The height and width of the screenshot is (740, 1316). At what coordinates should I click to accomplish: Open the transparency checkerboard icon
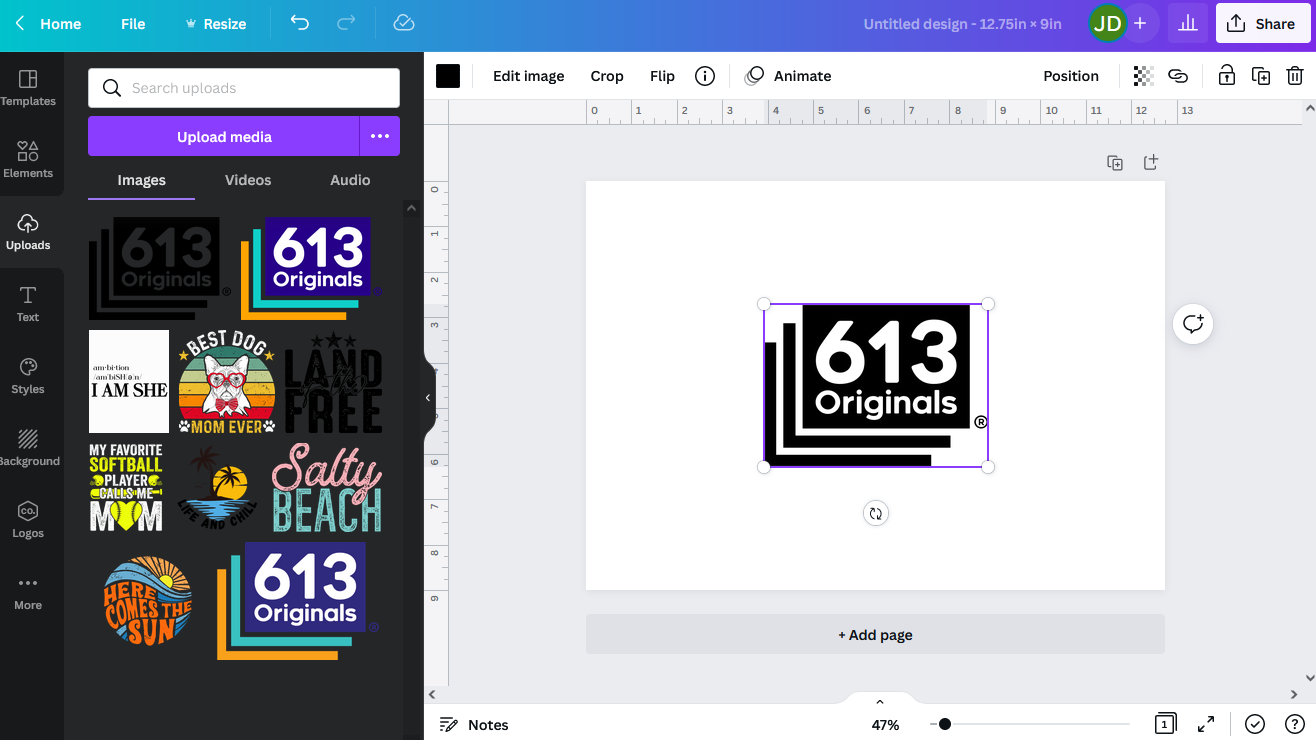click(x=1143, y=76)
